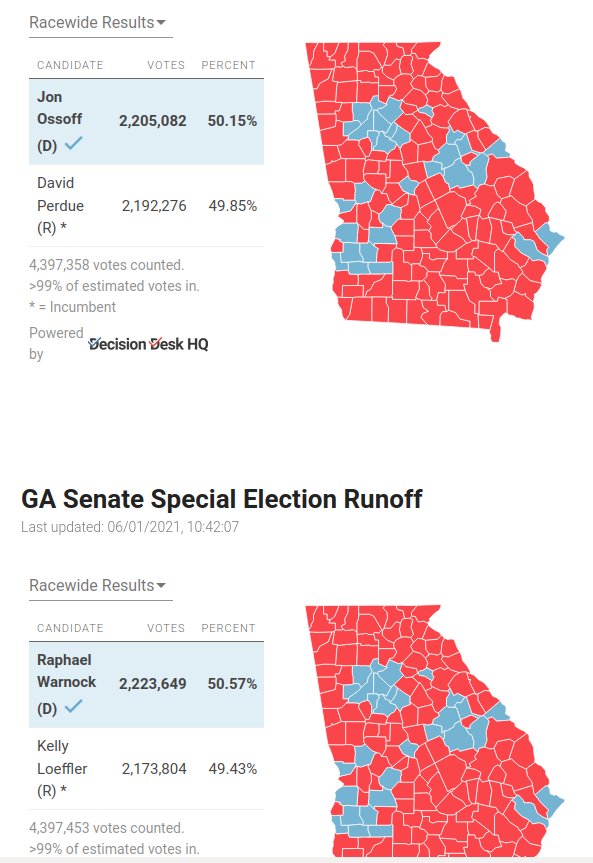Screen dimensions: 593x863
Task: Select the Raphael Warnock result row
Action: 146,685
